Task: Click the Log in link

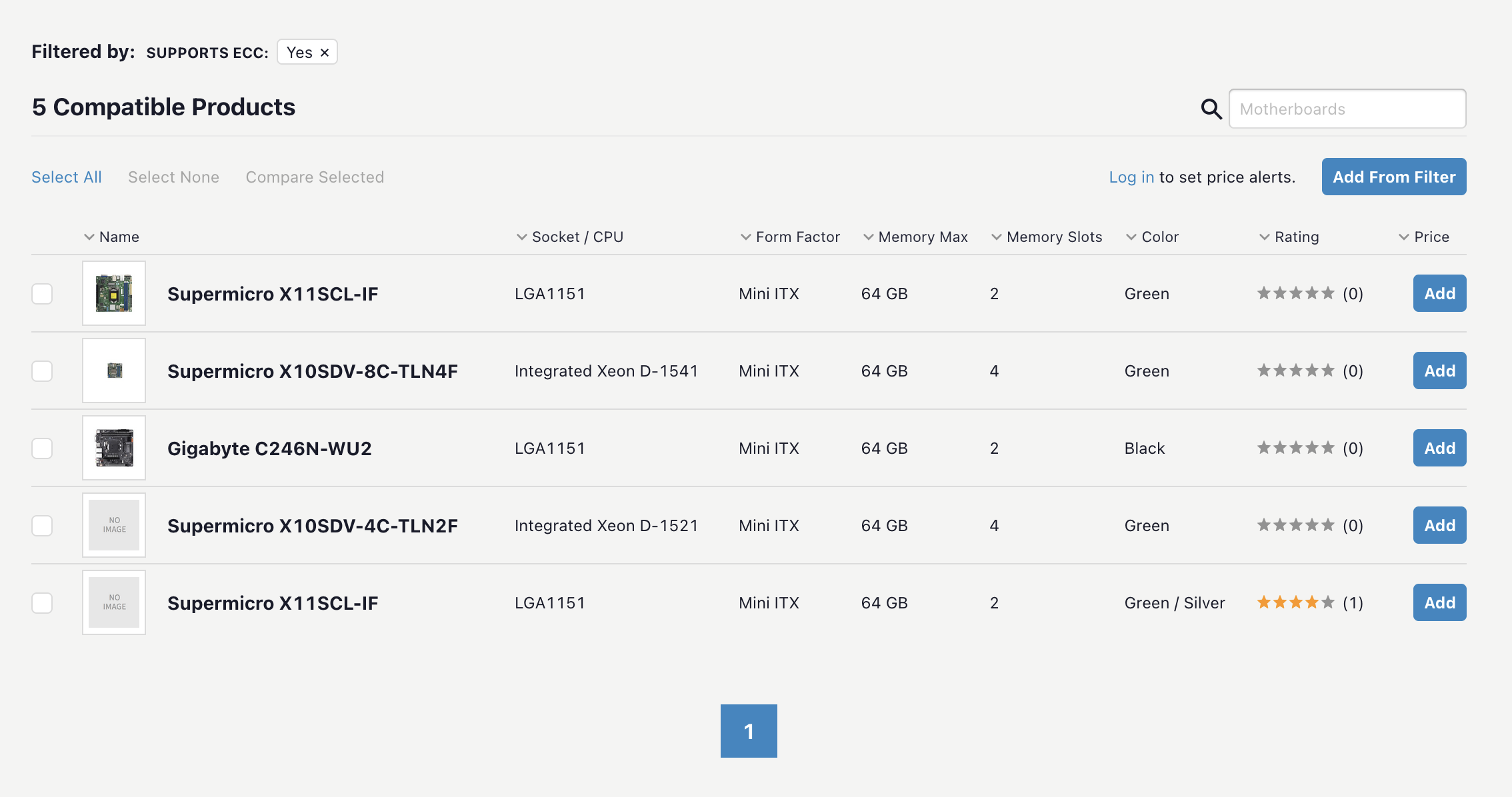Action: [x=1131, y=177]
